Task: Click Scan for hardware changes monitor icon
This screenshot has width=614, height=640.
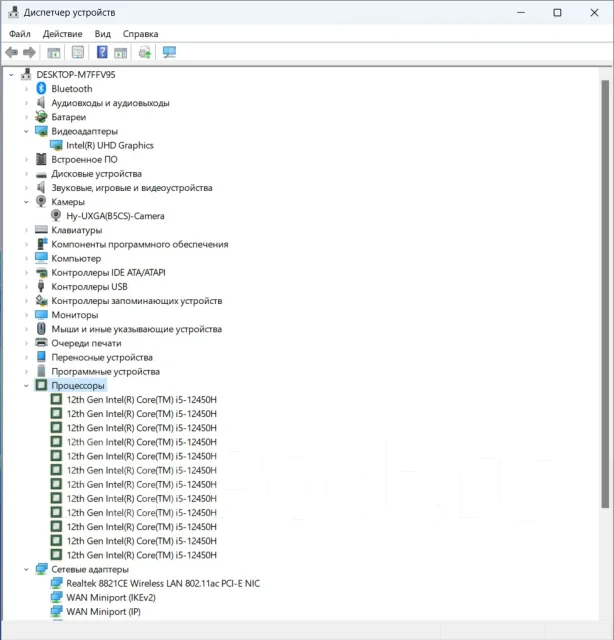Action: click(x=169, y=52)
